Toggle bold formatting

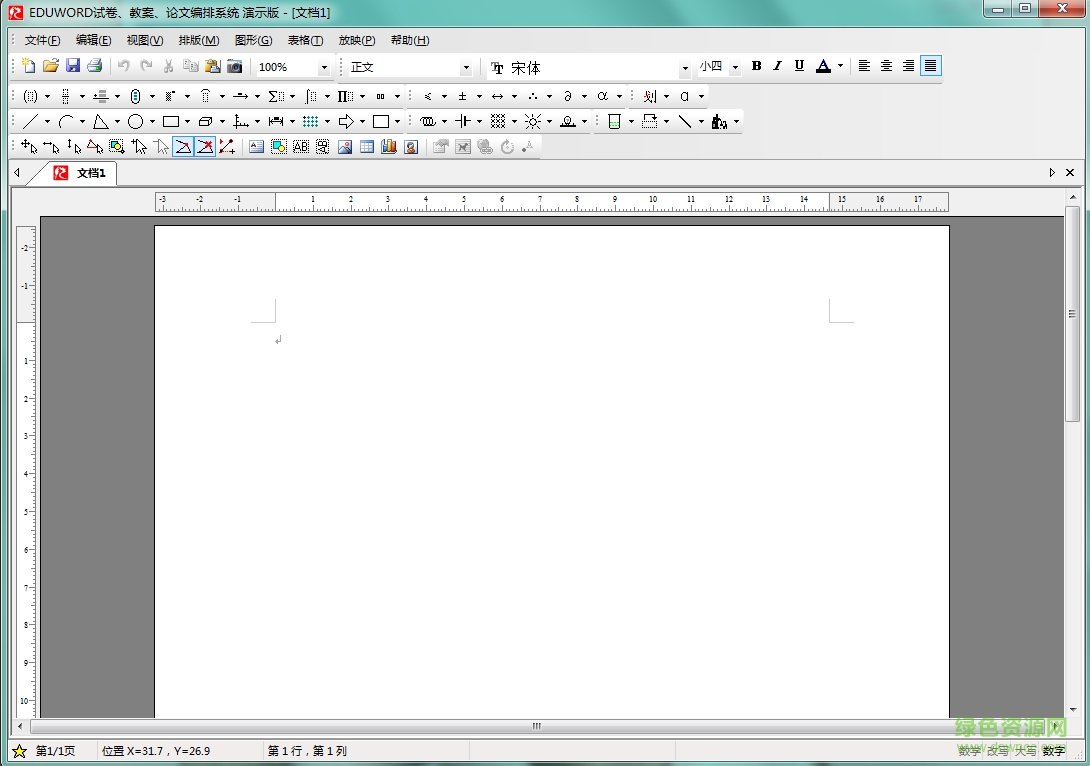(756, 66)
